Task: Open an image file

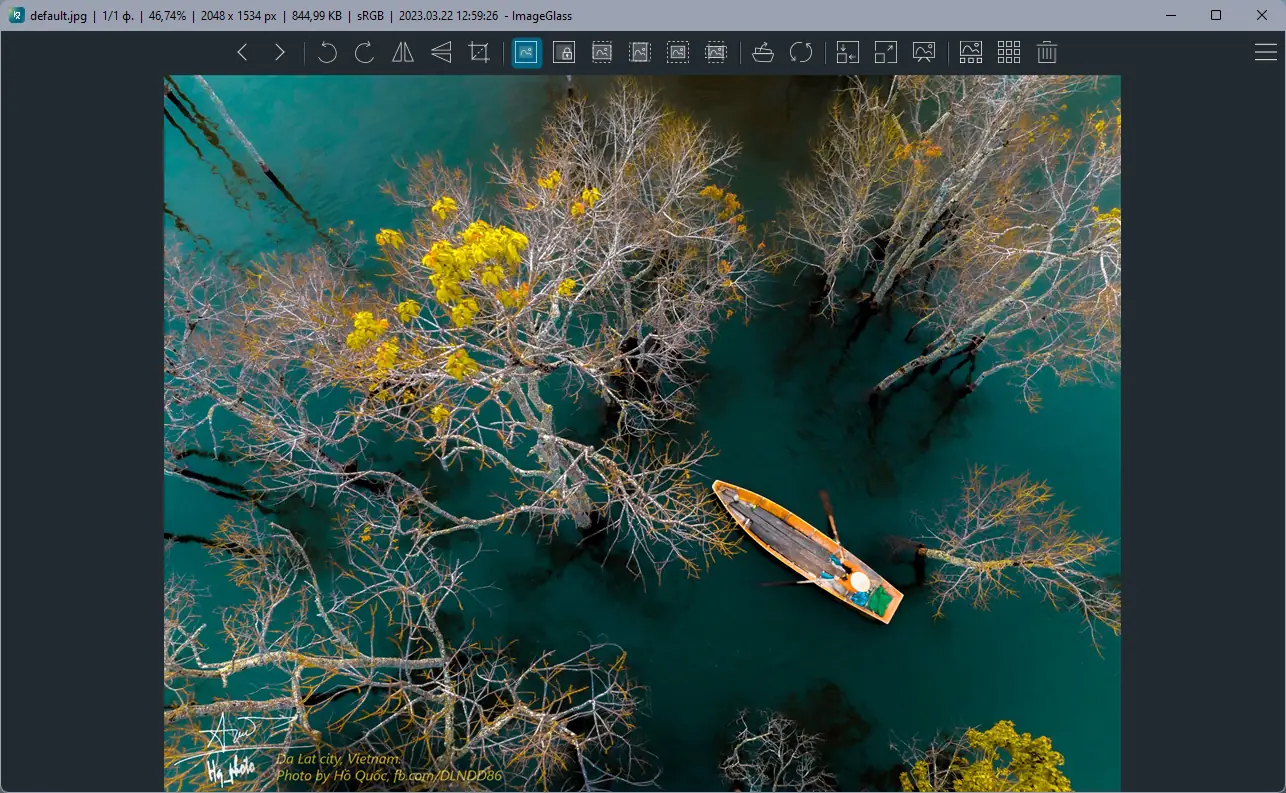Action: pos(763,53)
